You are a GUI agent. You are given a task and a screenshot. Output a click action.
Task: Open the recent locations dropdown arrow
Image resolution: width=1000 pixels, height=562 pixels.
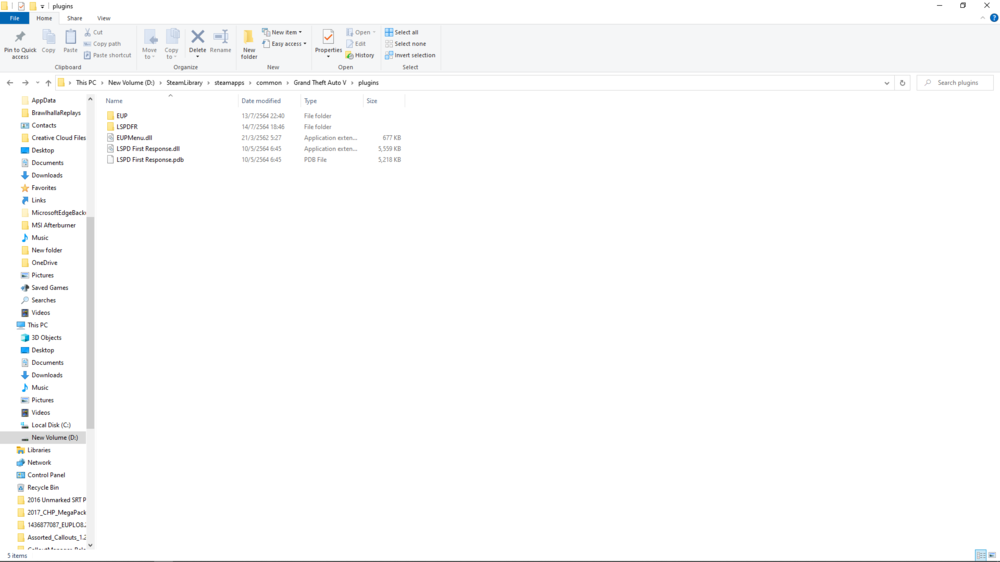(37, 83)
